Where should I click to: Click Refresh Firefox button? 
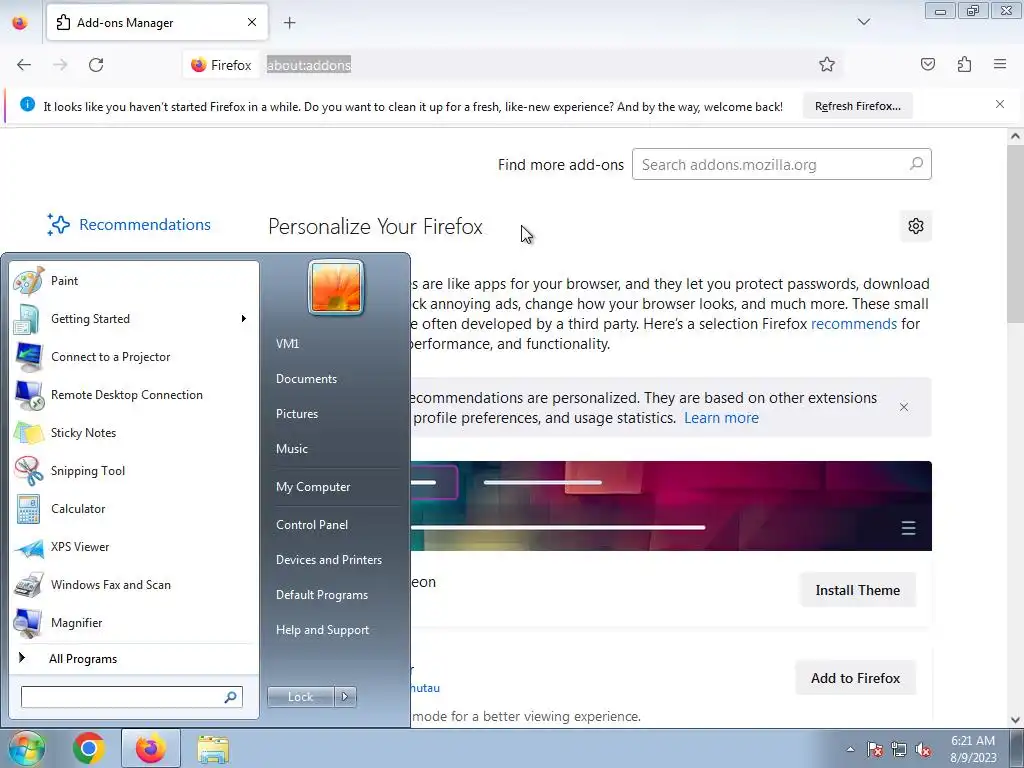(x=857, y=106)
